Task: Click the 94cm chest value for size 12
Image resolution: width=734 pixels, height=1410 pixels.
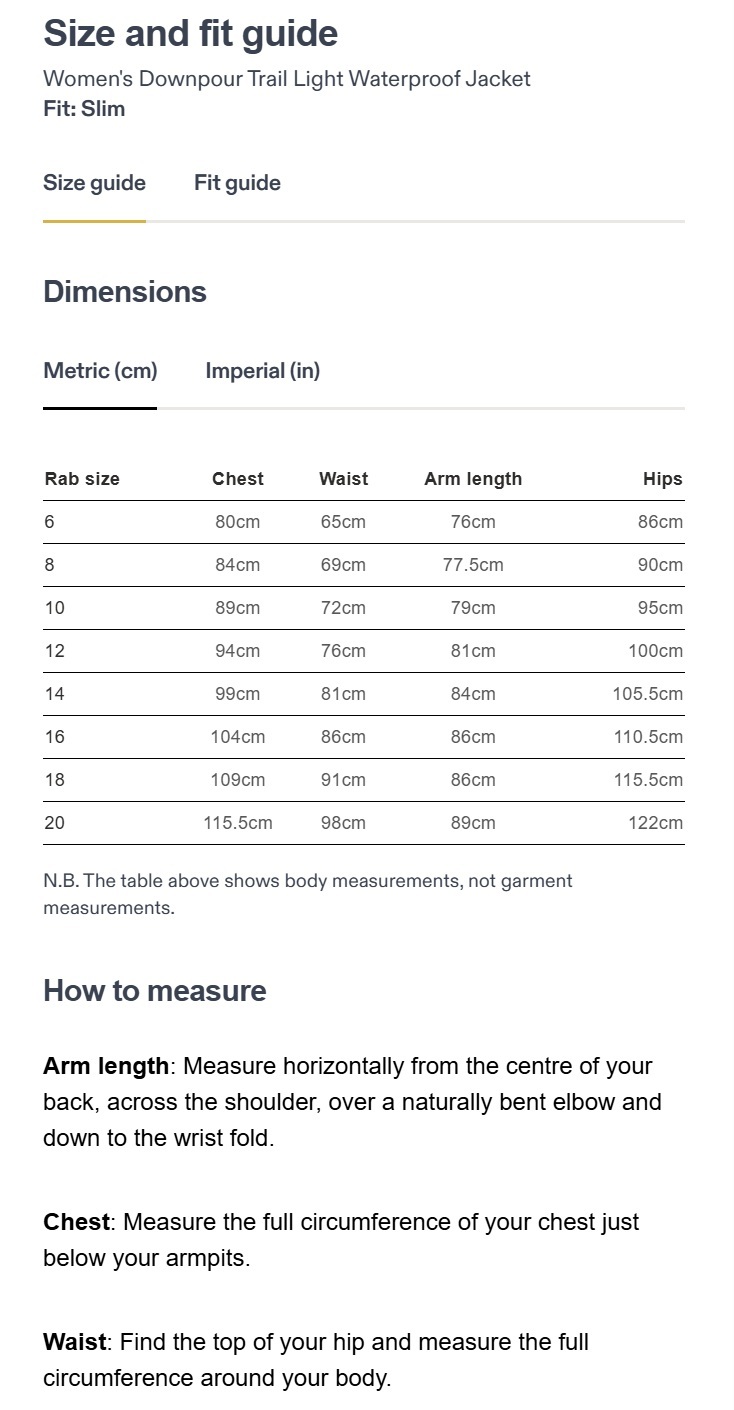Action: tap(238, 651)
